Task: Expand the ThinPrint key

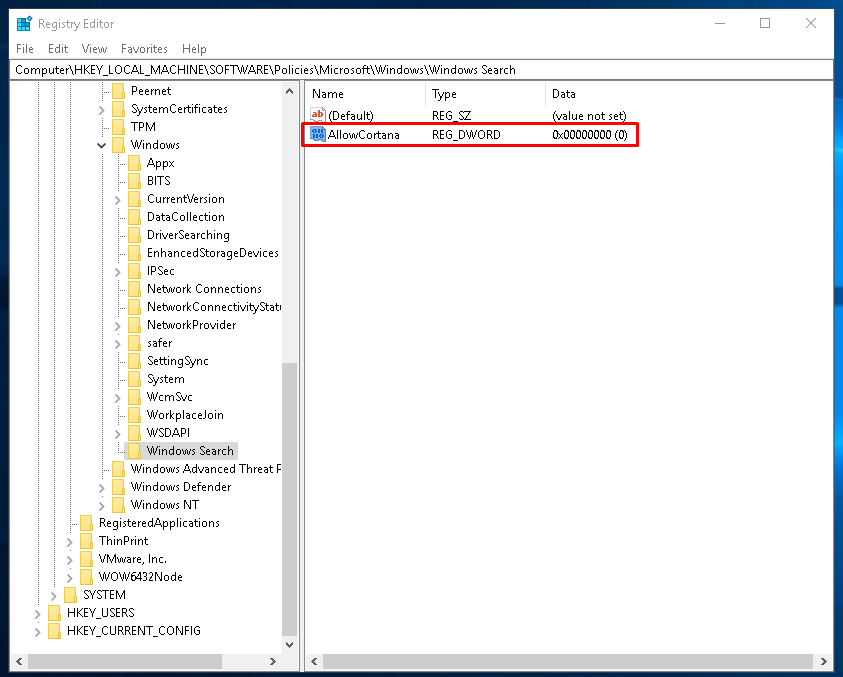Action: click(70, 541)
